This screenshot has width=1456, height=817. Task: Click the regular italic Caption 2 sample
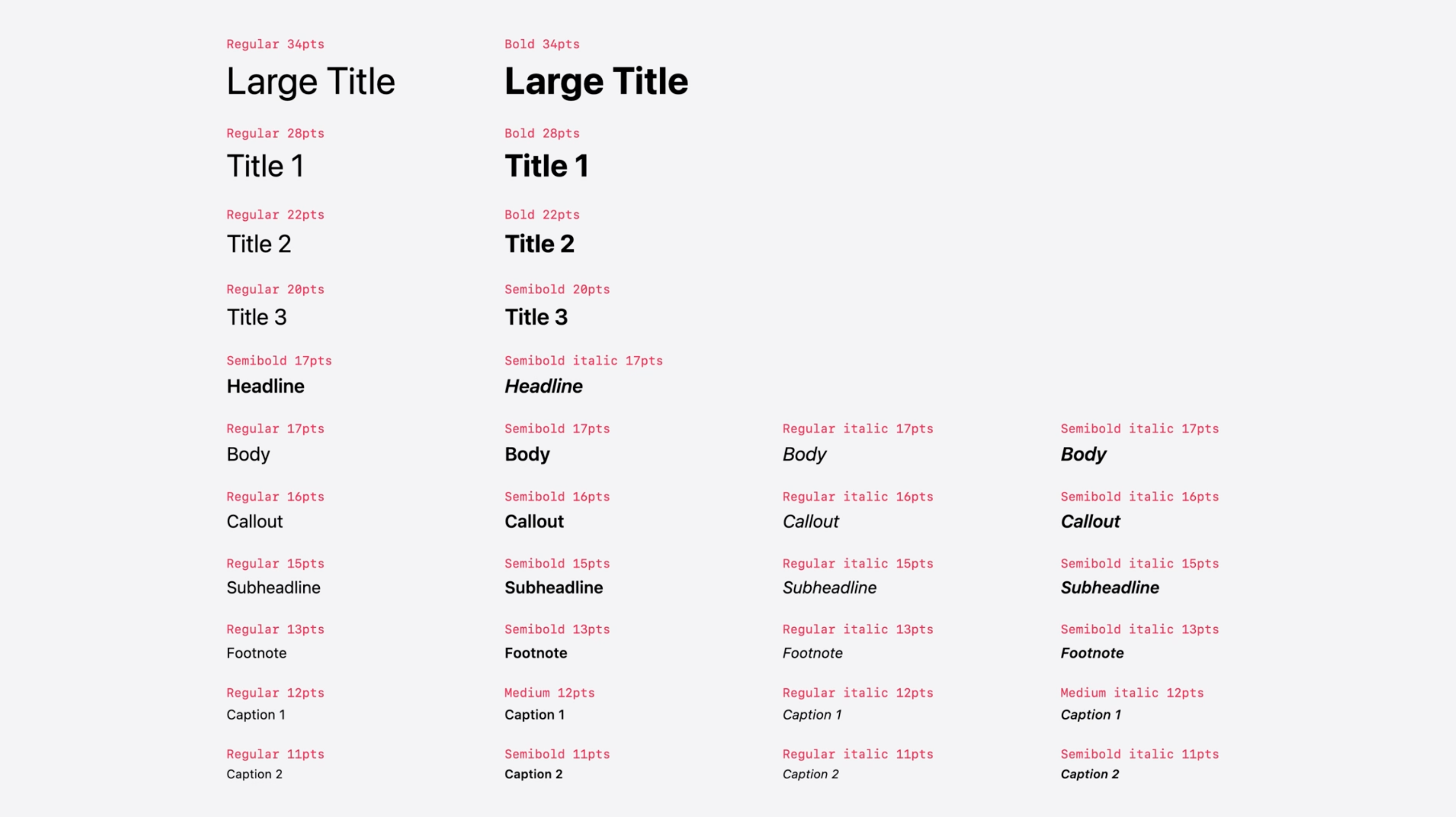[810, 774]
